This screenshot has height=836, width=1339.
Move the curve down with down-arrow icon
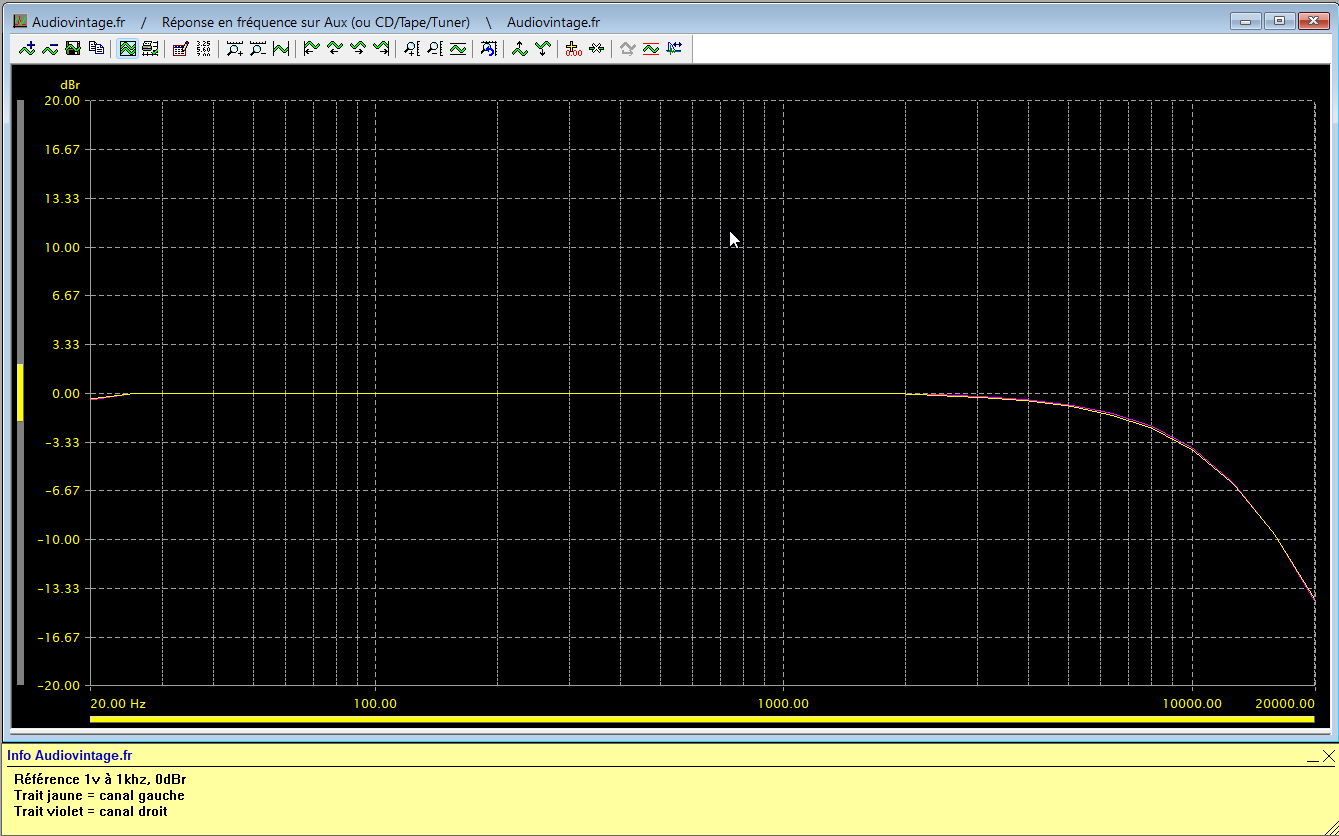click(542, 48)
